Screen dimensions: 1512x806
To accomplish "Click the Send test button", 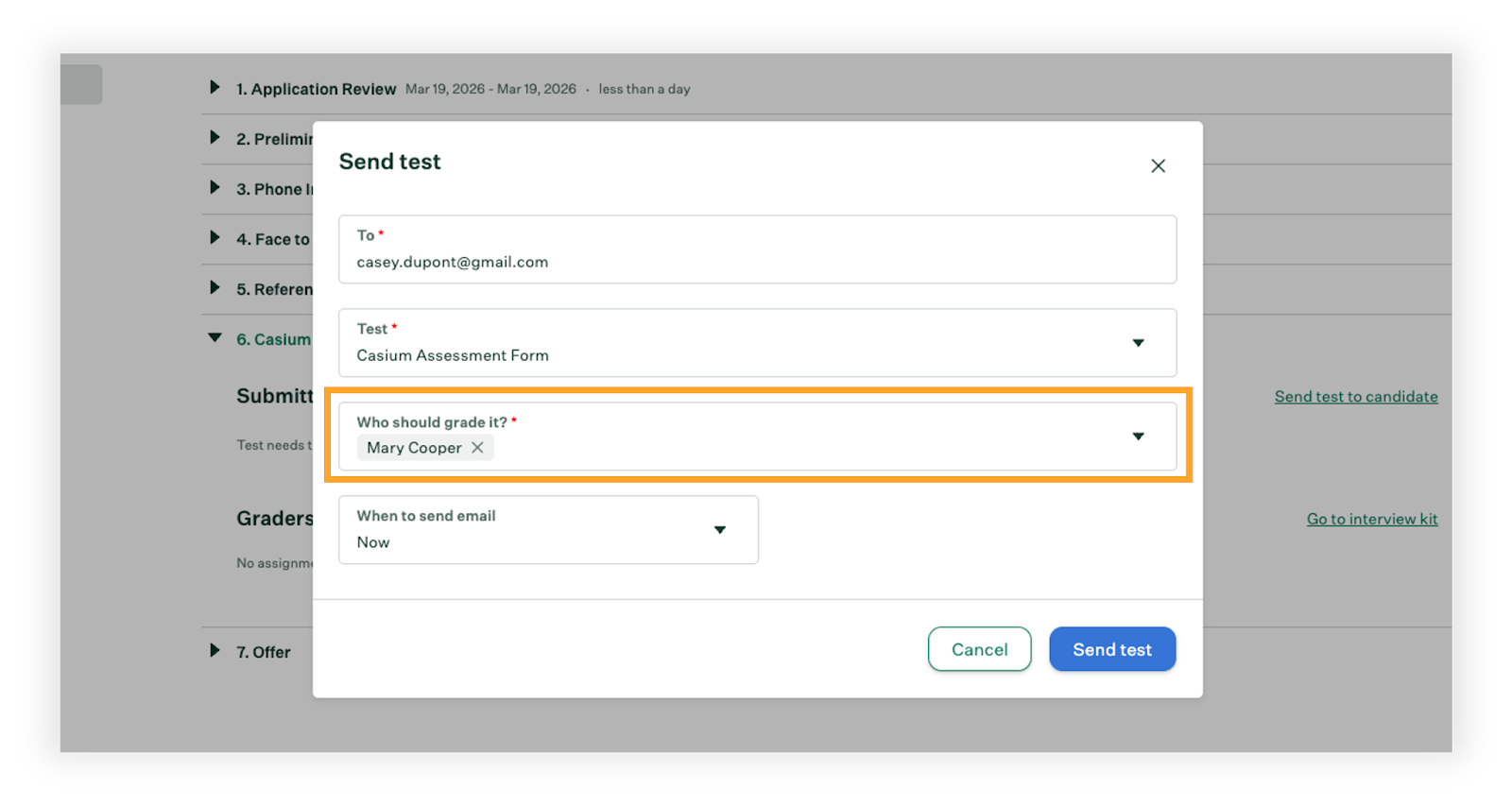I will tap(1111, 649).
